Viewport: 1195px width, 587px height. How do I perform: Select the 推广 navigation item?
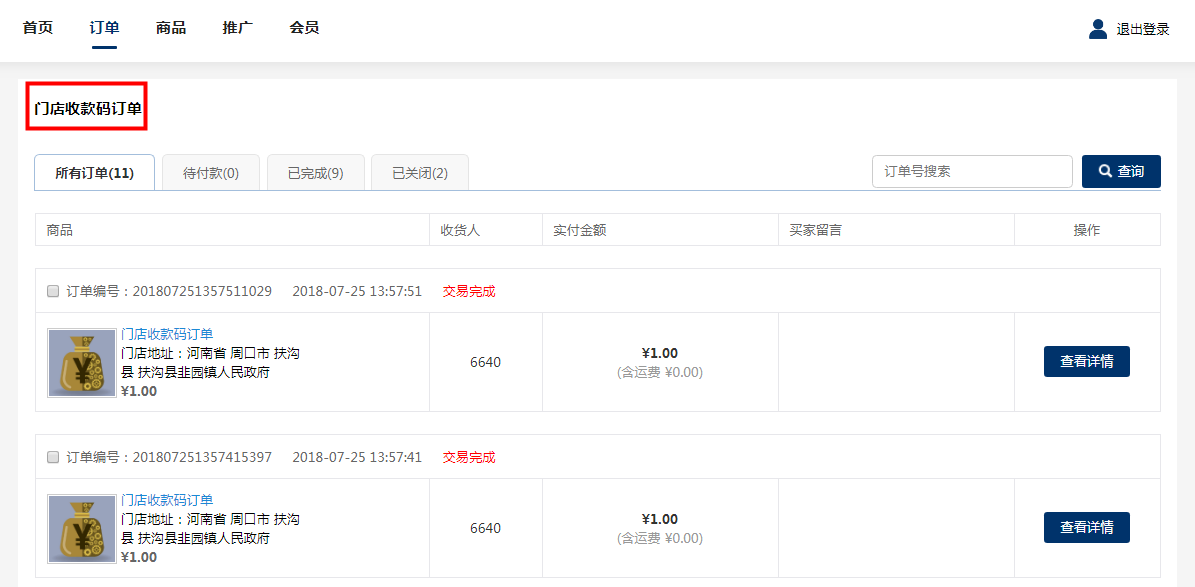(x=237, y=28)
